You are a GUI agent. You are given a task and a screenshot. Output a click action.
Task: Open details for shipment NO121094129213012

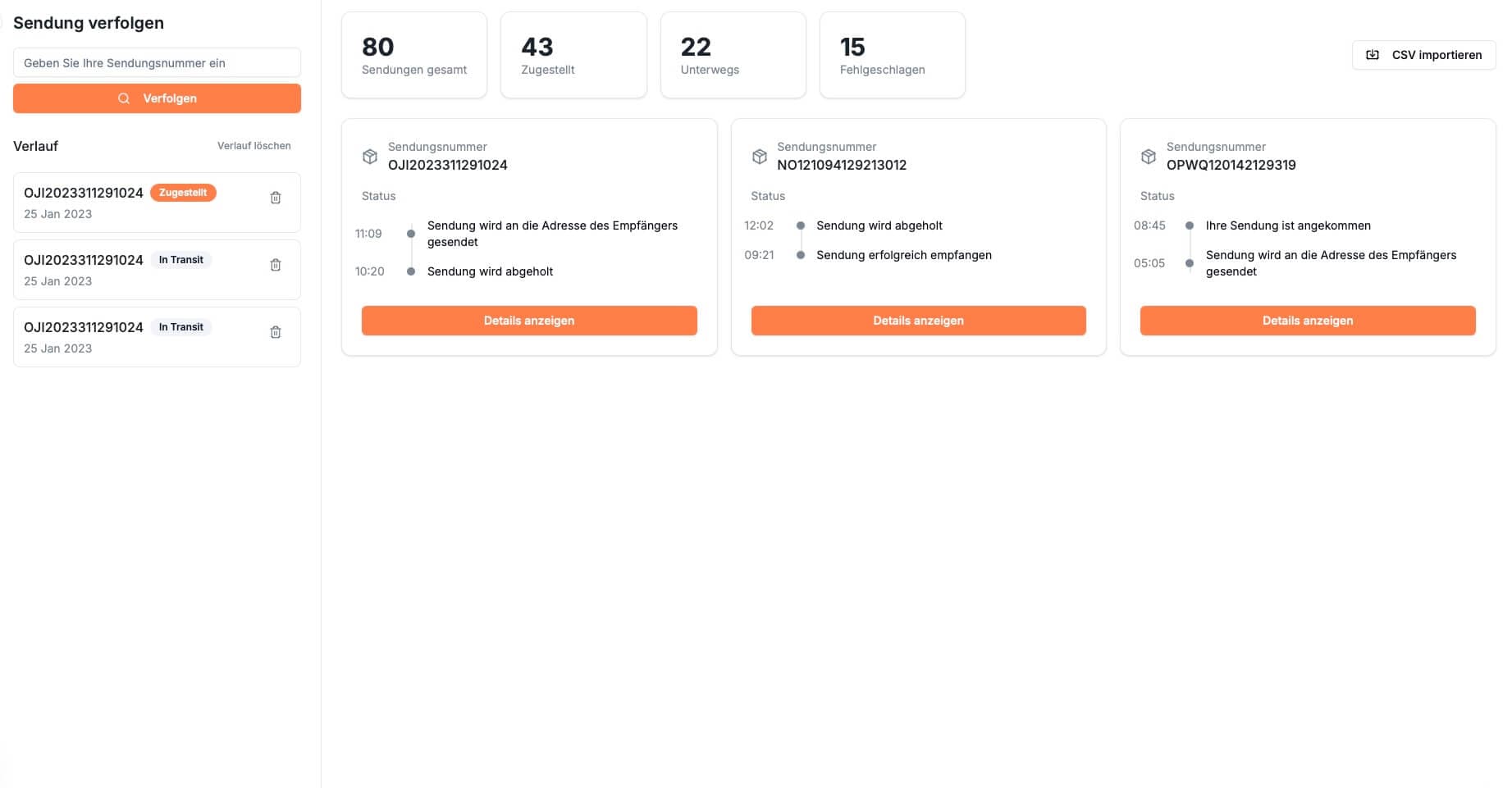(918, 321)
